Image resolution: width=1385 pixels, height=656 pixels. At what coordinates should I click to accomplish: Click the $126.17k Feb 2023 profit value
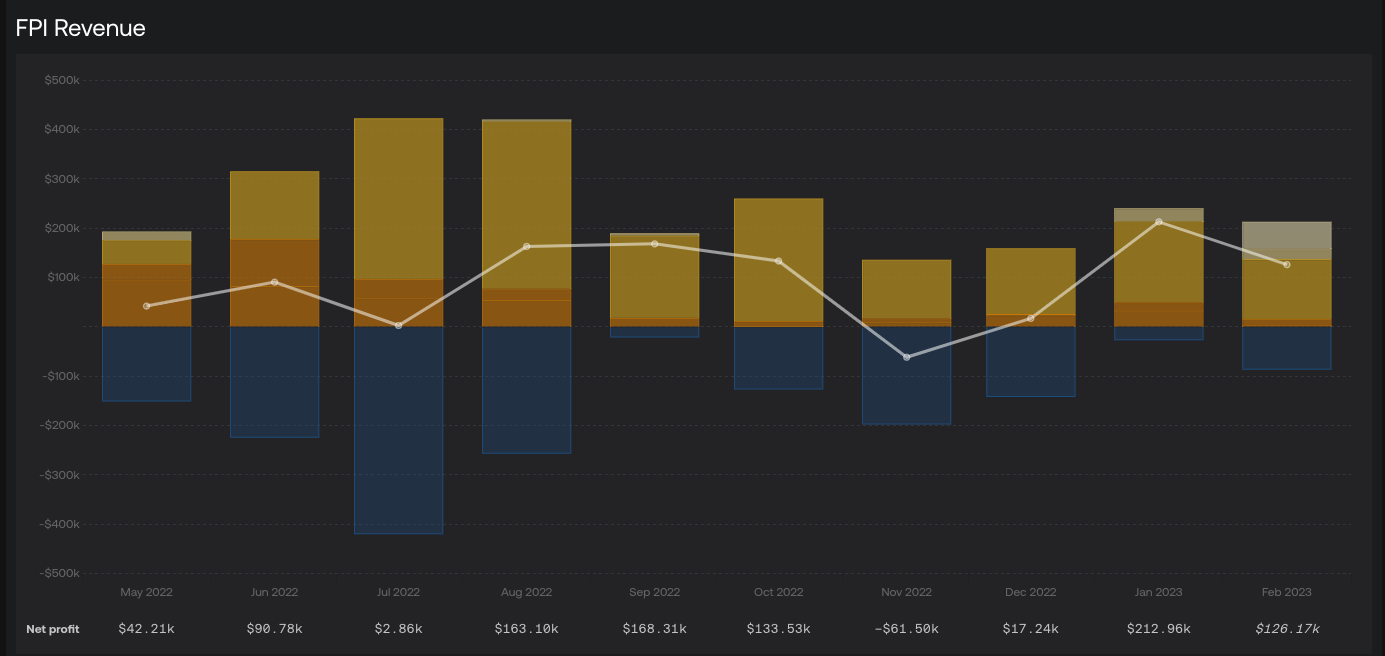pyautogui.click(x=1287, y=629)
